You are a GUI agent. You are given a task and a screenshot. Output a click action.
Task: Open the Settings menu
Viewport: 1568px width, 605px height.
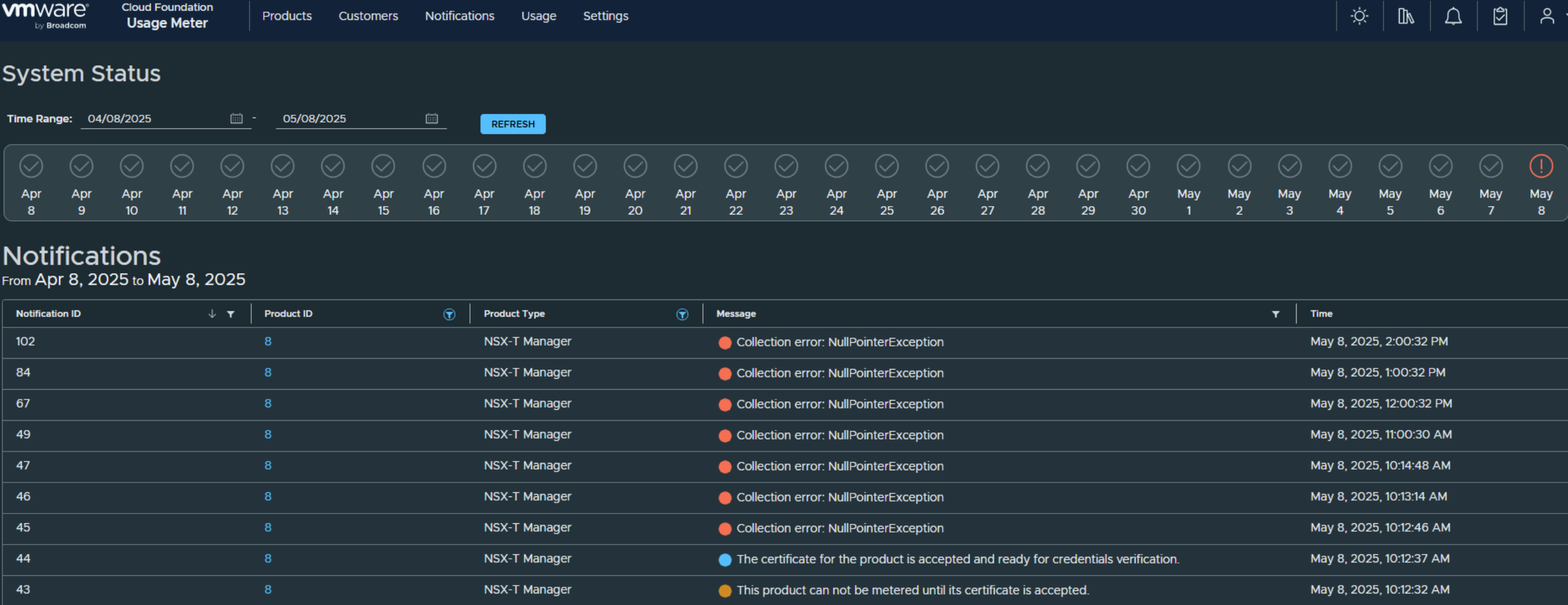(x=605, y=16)
